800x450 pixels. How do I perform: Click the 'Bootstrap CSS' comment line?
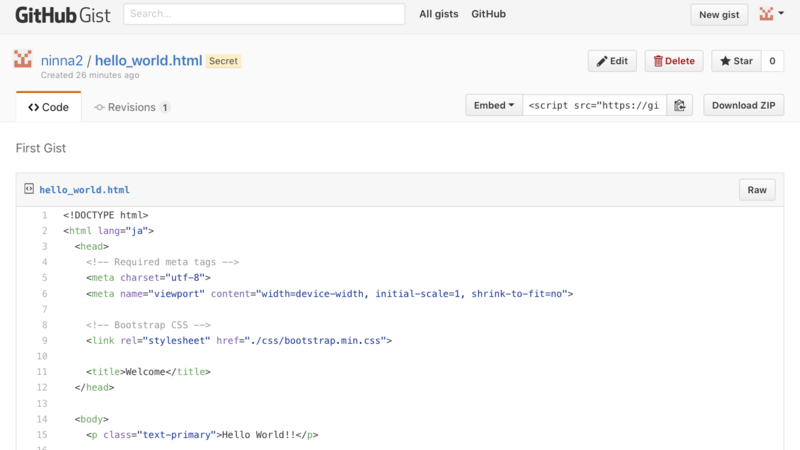click(x=148, y=325)
